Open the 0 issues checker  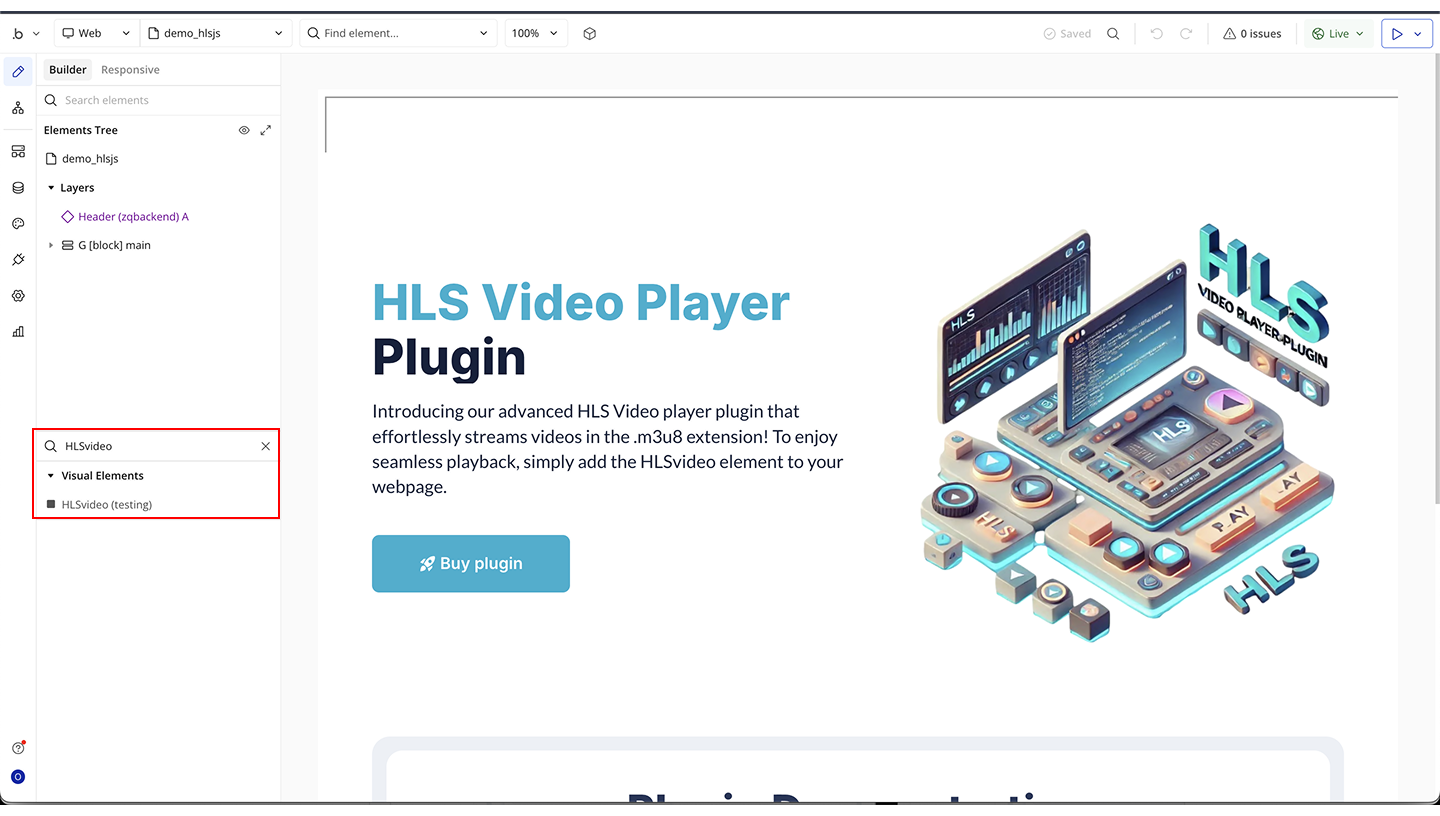tap(1252, 33)
